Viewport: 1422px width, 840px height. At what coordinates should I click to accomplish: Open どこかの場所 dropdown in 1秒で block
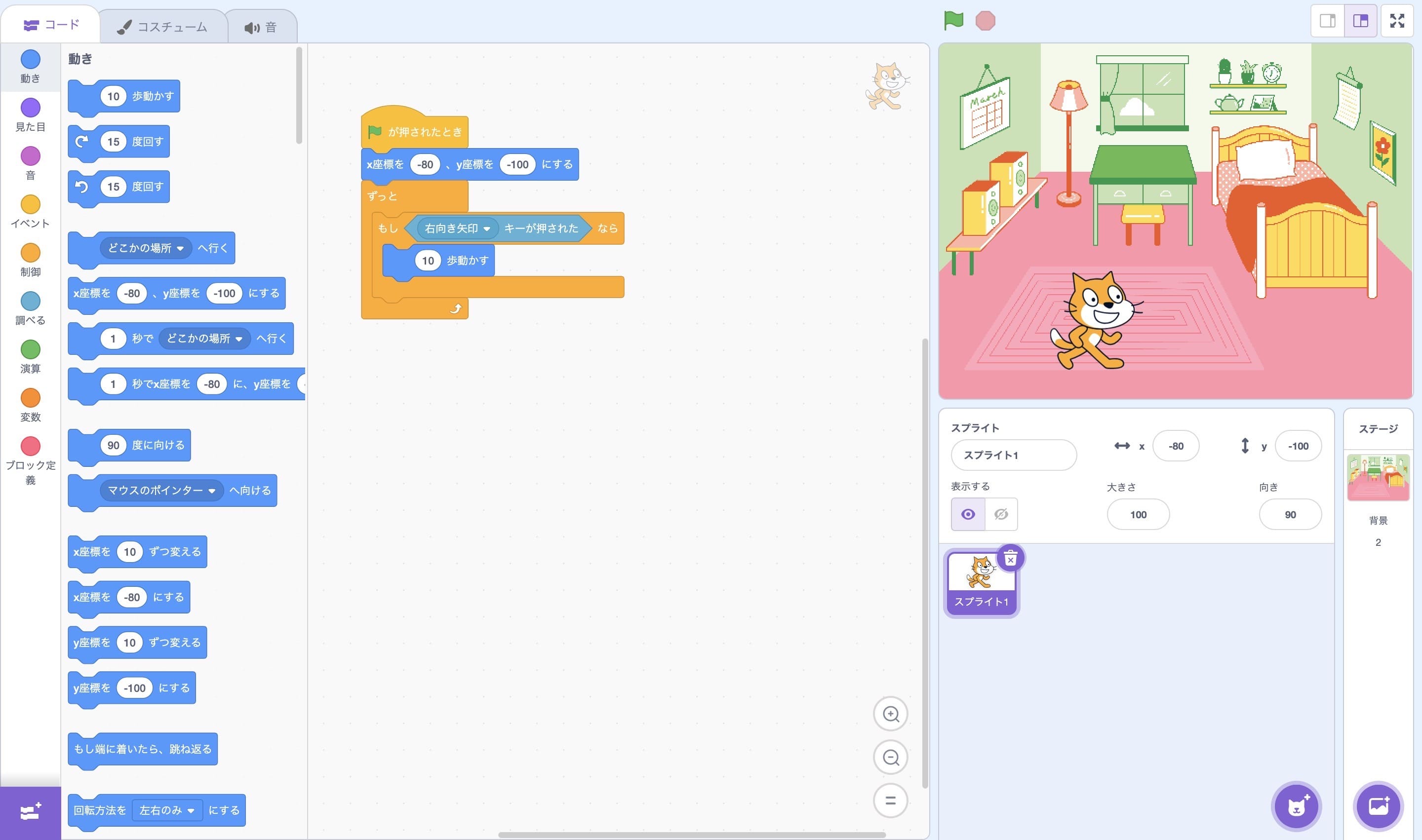(204, 339)
